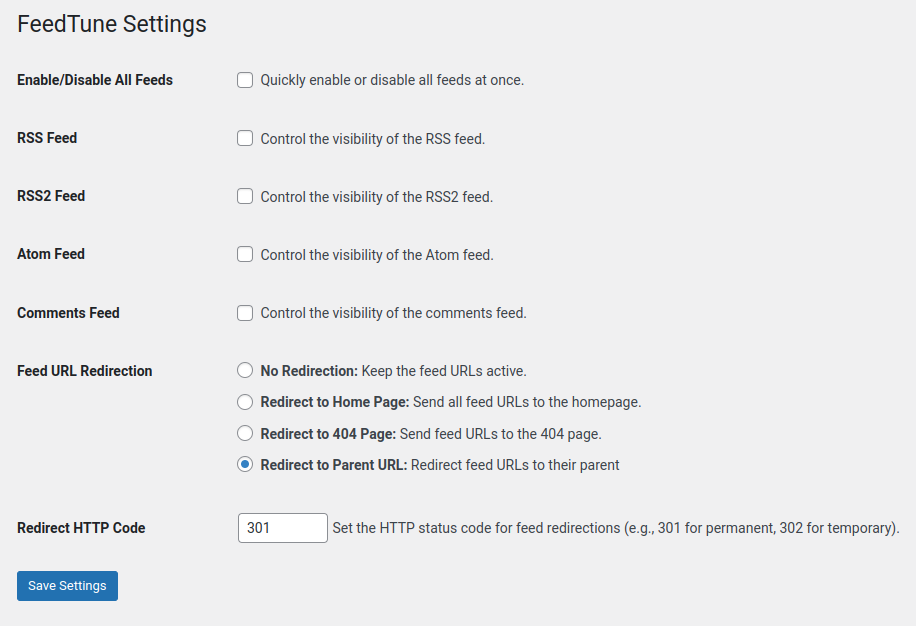Image resolution: width=916 pixels, height=626 pixels.
Task: Click the FeedTune Settings heading
Action: [x=112, y=25]
